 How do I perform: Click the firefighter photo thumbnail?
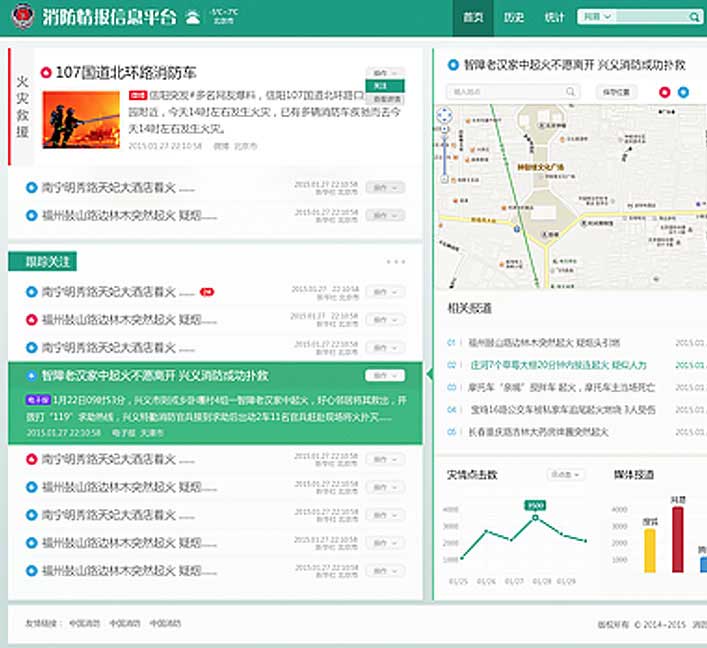point(75,120)
